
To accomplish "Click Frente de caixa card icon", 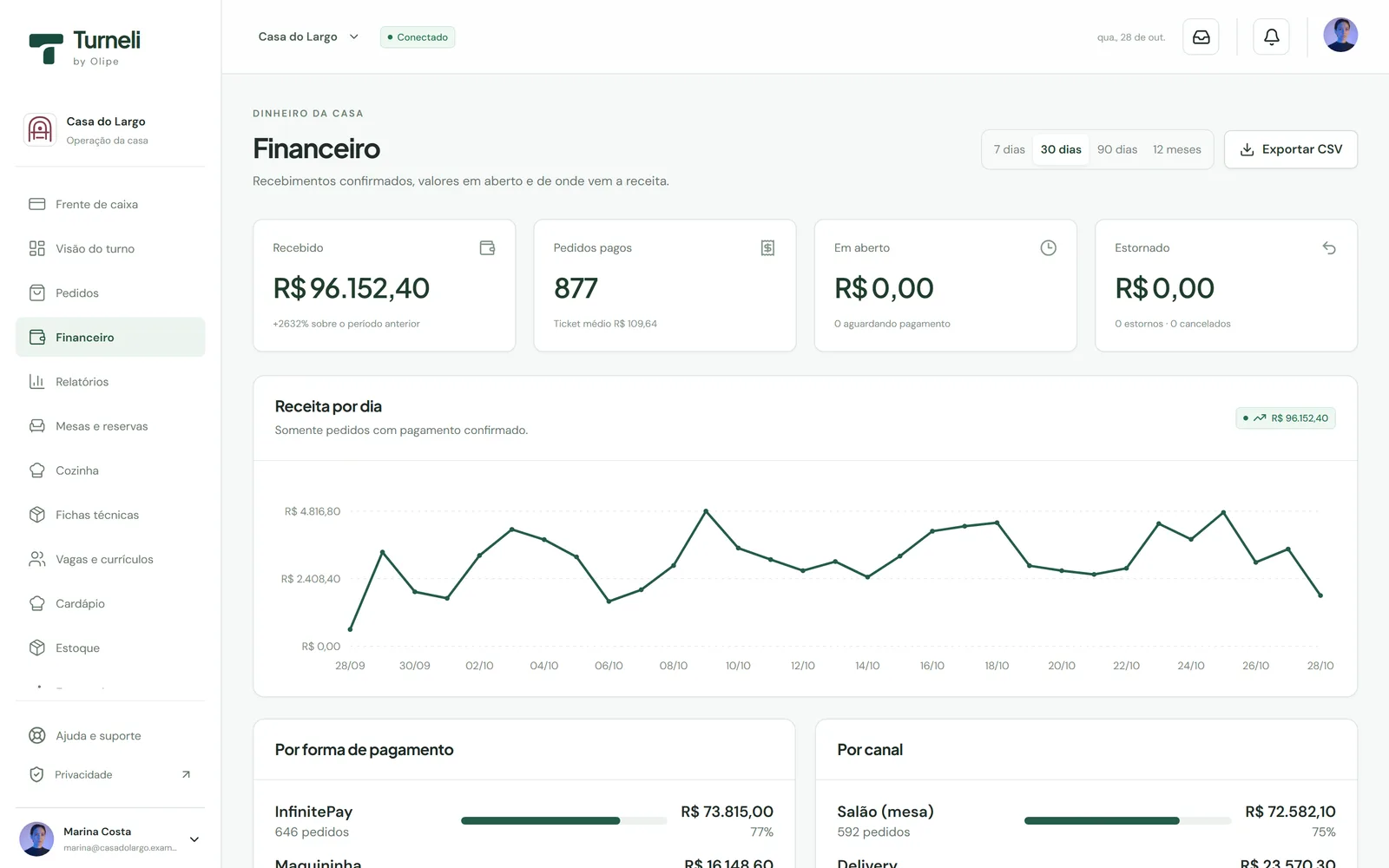I will [x=36, y=204].
